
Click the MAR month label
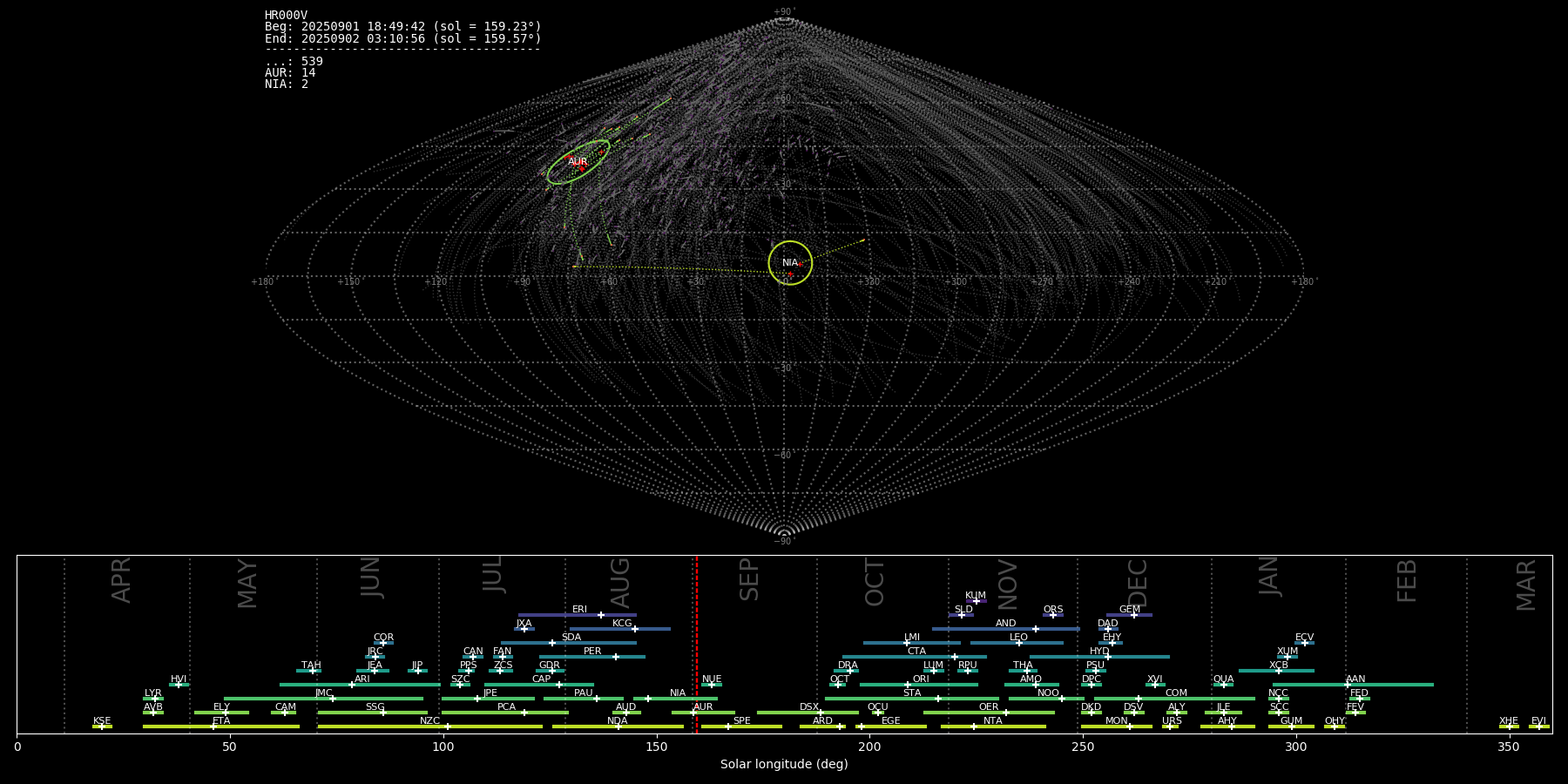pos(1526,585)
